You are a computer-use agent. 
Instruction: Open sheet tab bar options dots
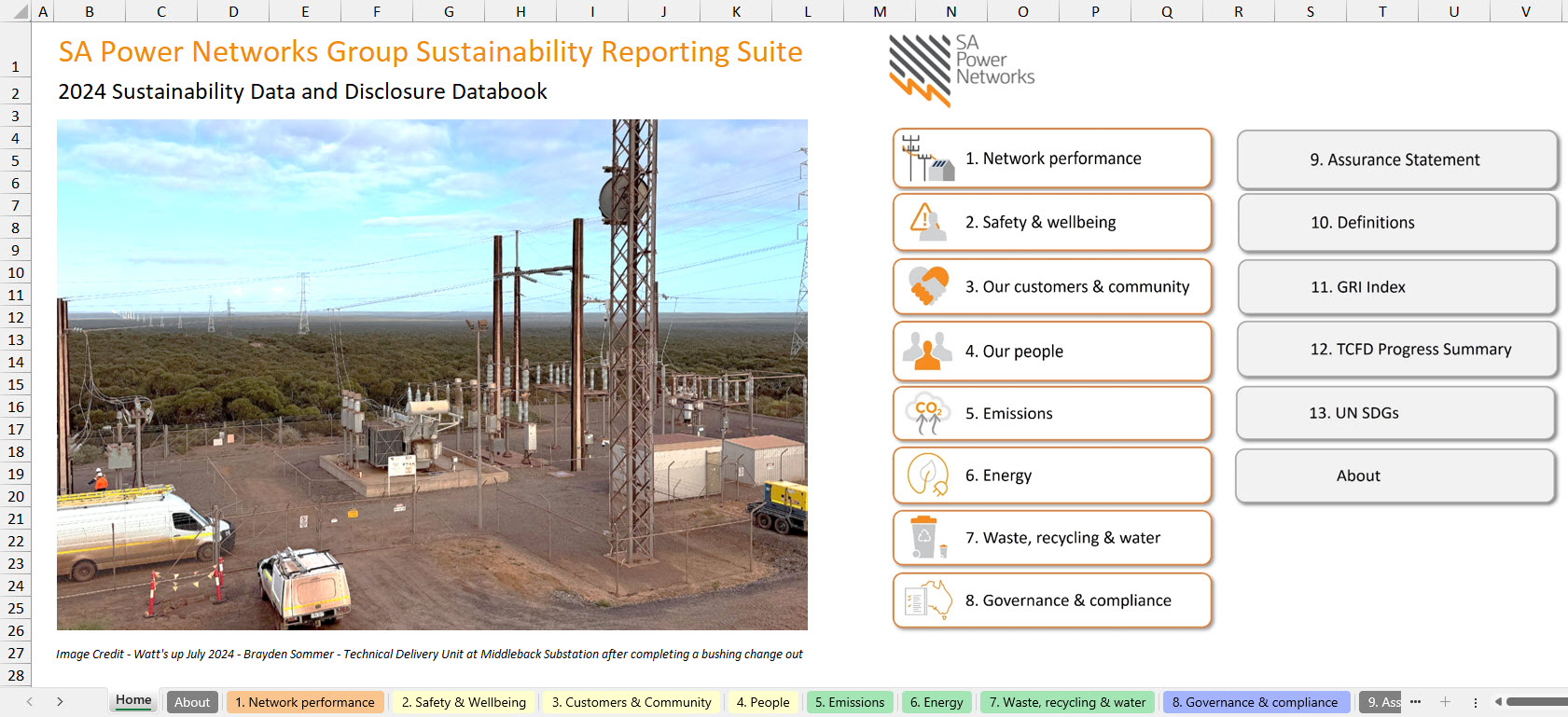tap(1476, 702)
